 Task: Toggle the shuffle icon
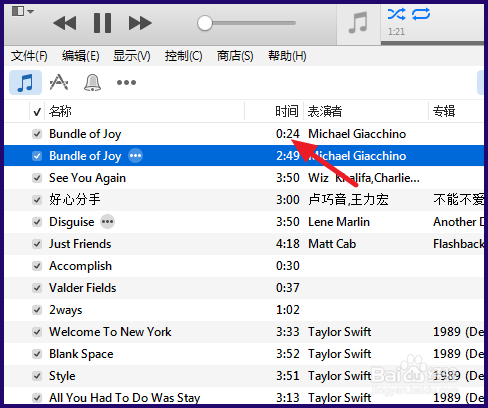point(397,14)
